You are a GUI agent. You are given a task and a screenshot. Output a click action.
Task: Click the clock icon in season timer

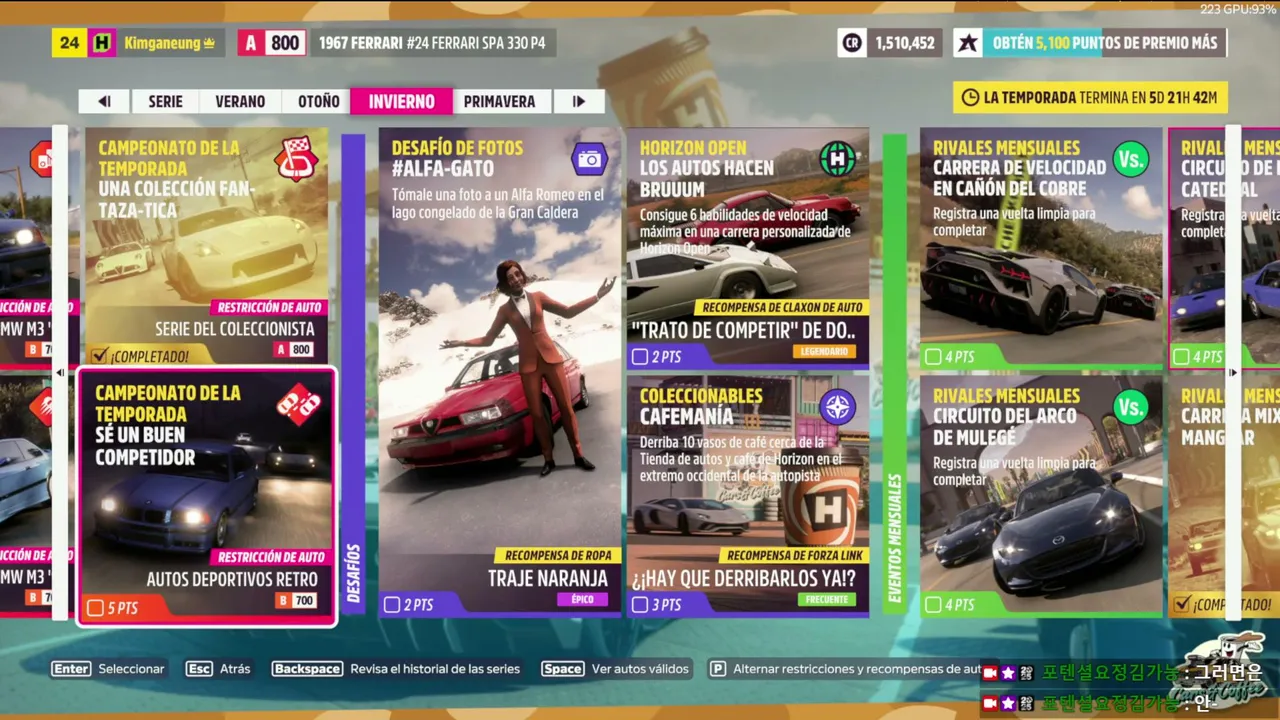pyautogui.click(x=970, y=97)
